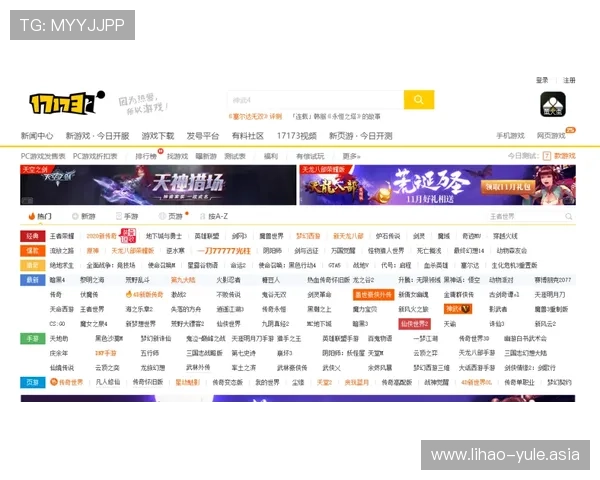Viewport: 600px width, 480px height.
Task: Click the orange 爆款 category badge
Action: (x=33, y=251)
